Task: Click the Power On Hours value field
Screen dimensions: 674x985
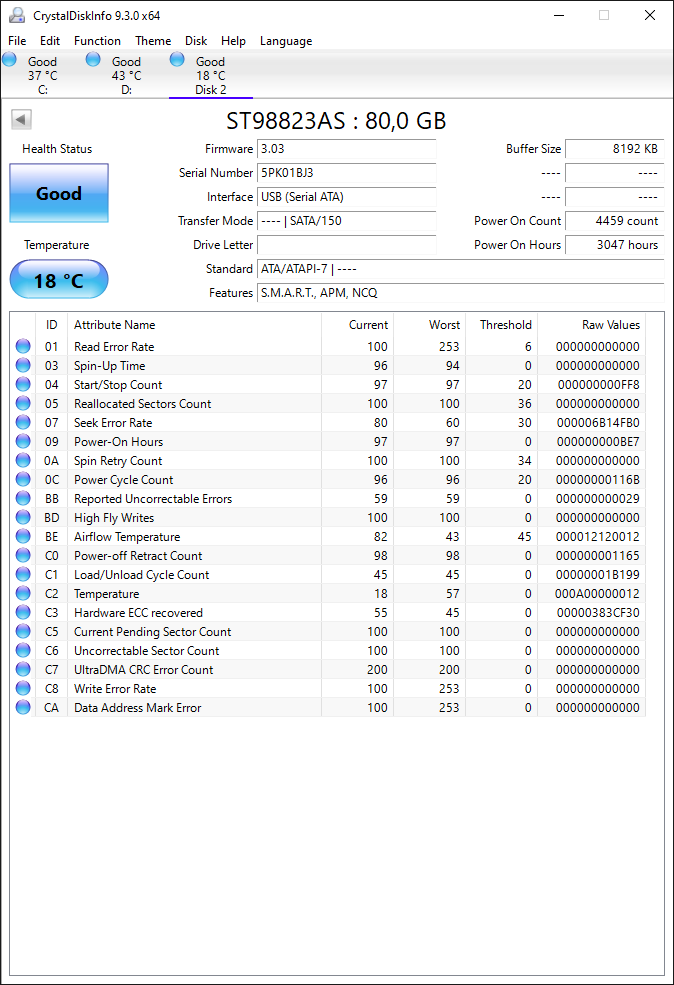Action: tap(615, 245)
